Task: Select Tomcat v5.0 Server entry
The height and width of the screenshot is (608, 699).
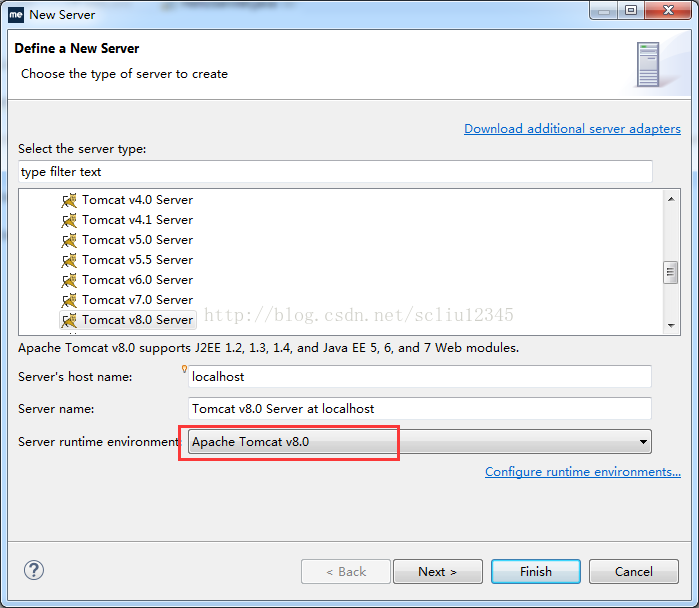Action: (137, 240)
